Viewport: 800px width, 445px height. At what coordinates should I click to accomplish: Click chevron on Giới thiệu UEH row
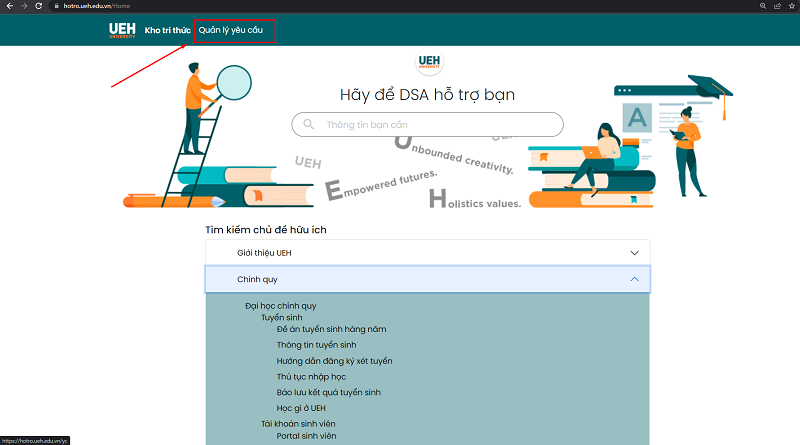(634, 253)
